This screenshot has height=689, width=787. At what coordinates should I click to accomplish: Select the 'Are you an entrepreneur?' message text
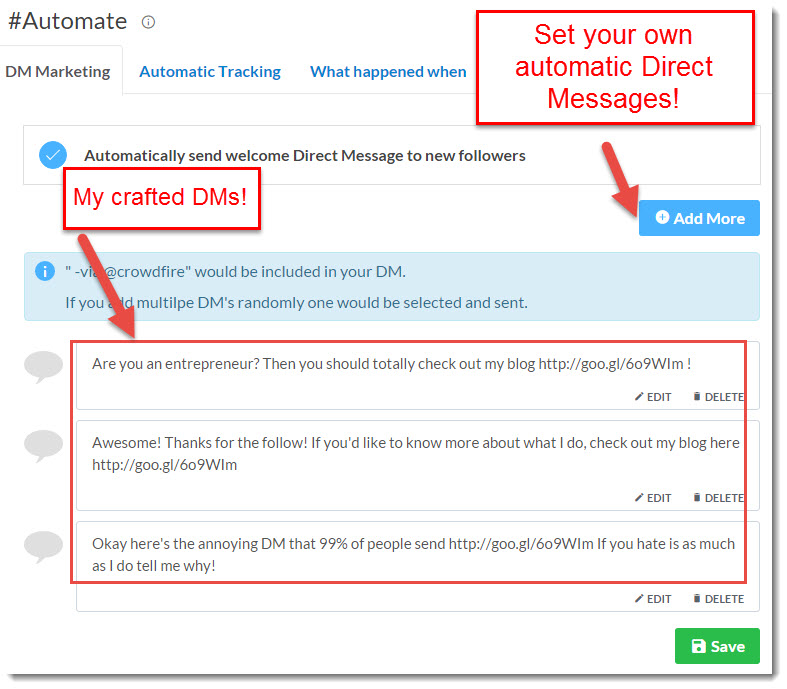click(x=391, y=364)
